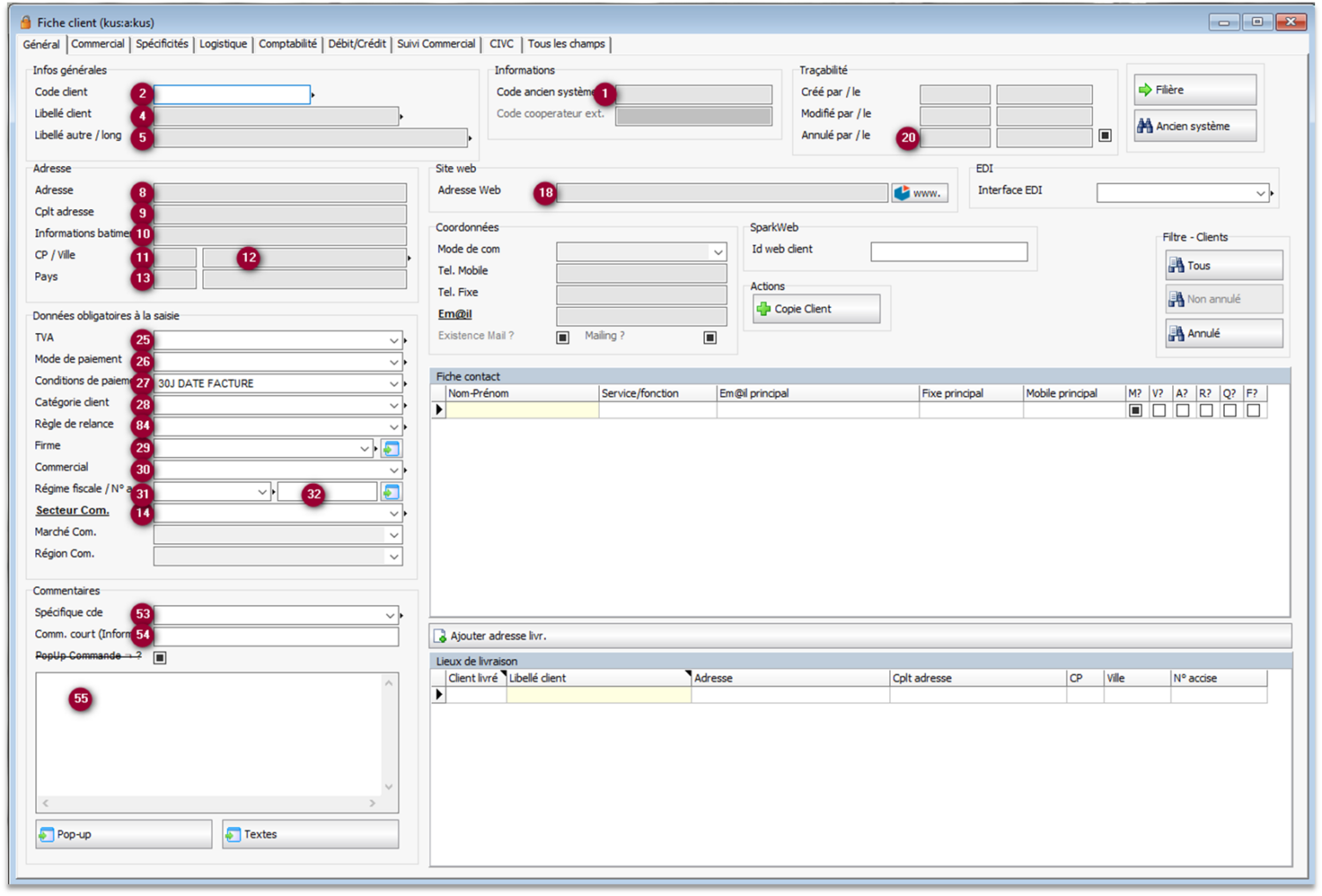Check the V? box in Fiche contact
The image size is (1322, 896).
(x=1159, y=411)
